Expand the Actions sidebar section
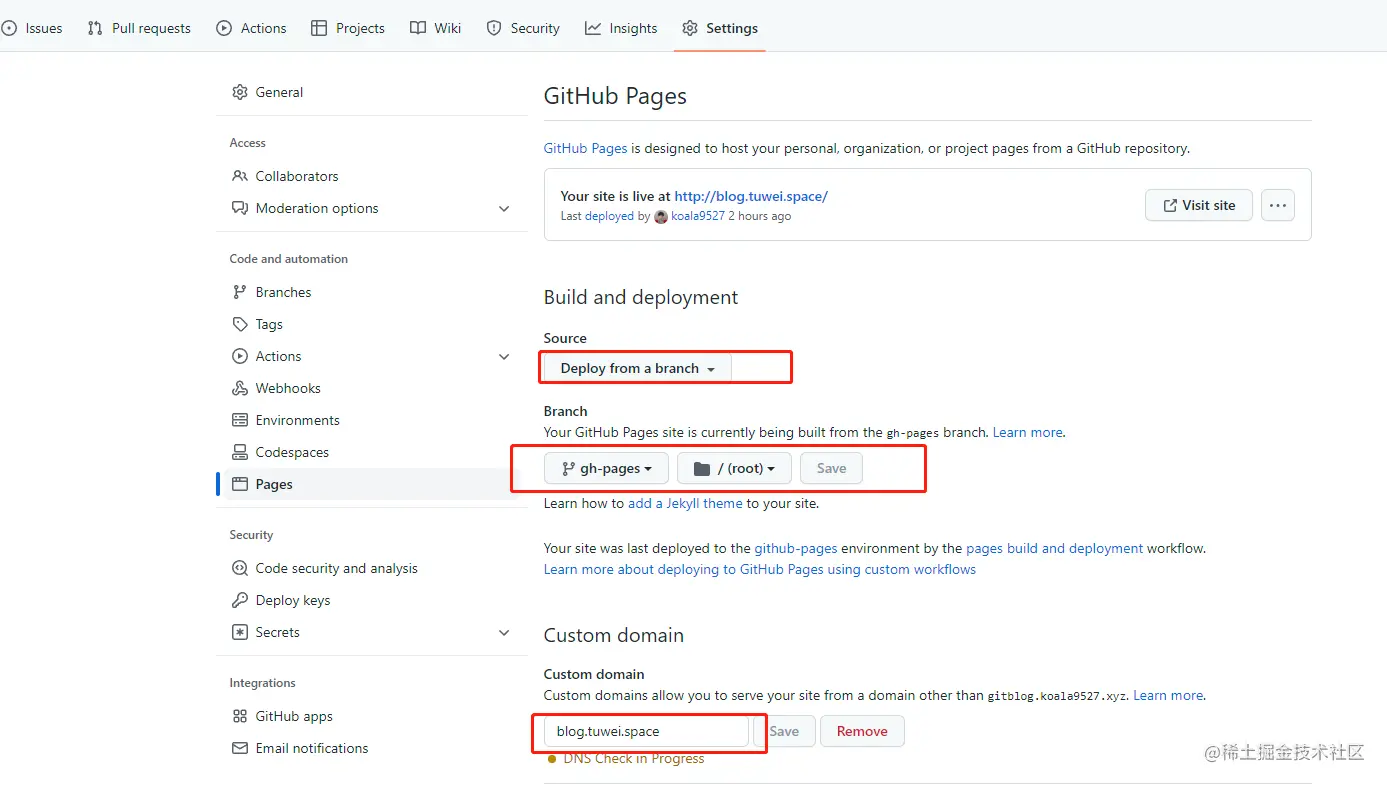 (504, 356)
